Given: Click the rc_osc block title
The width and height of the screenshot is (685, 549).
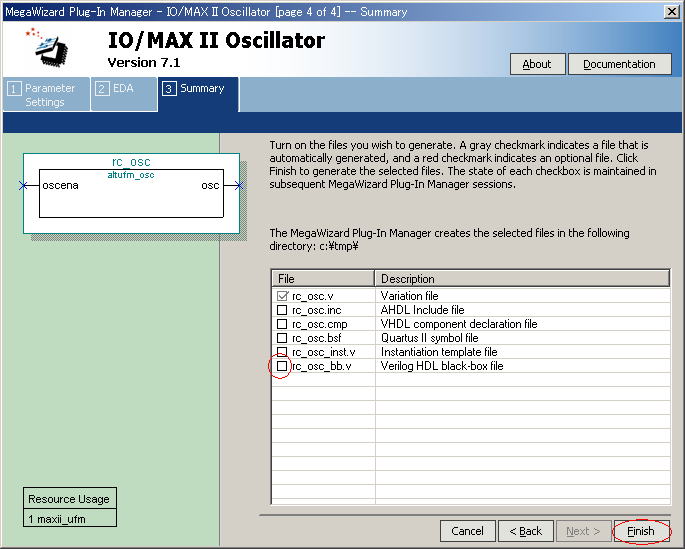Looking at the screenshot, I should (131, 162).
